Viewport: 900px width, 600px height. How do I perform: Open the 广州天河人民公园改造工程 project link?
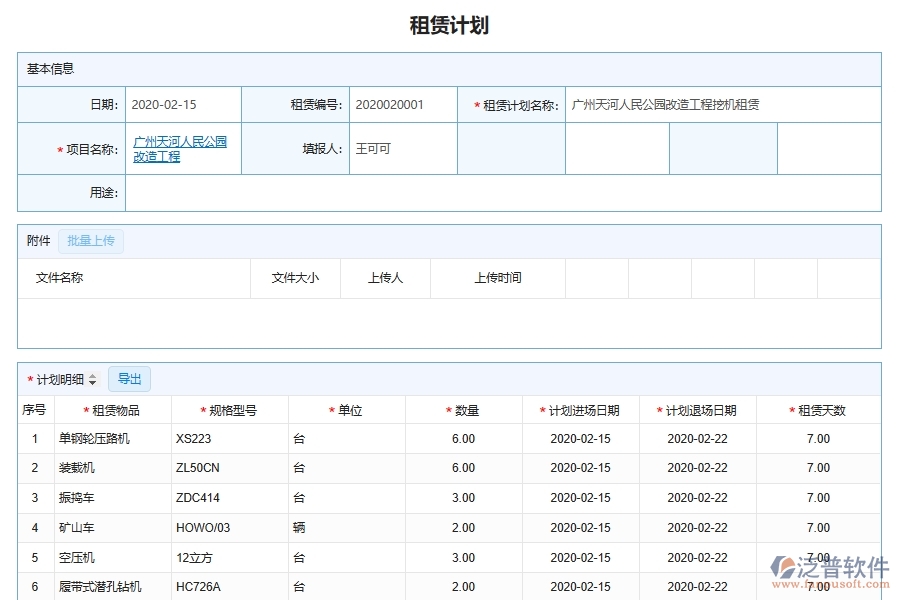pos(180,148)
